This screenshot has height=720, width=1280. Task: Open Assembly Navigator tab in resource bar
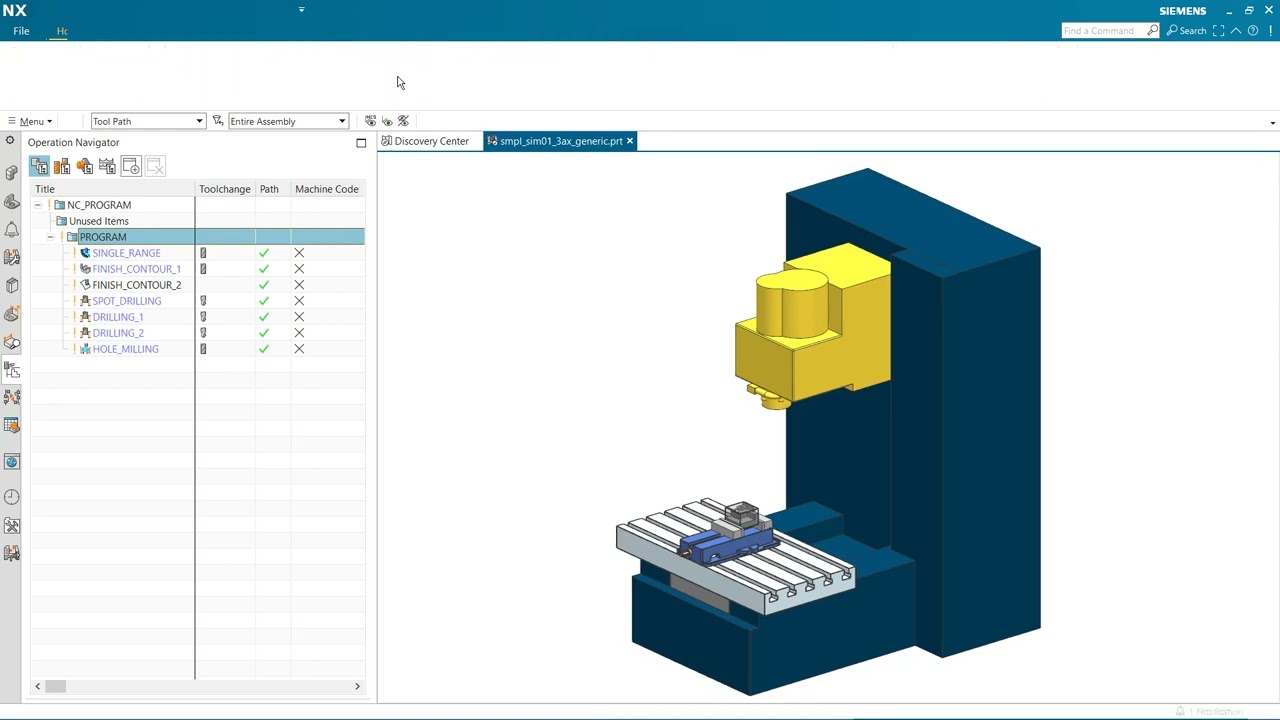12,173
